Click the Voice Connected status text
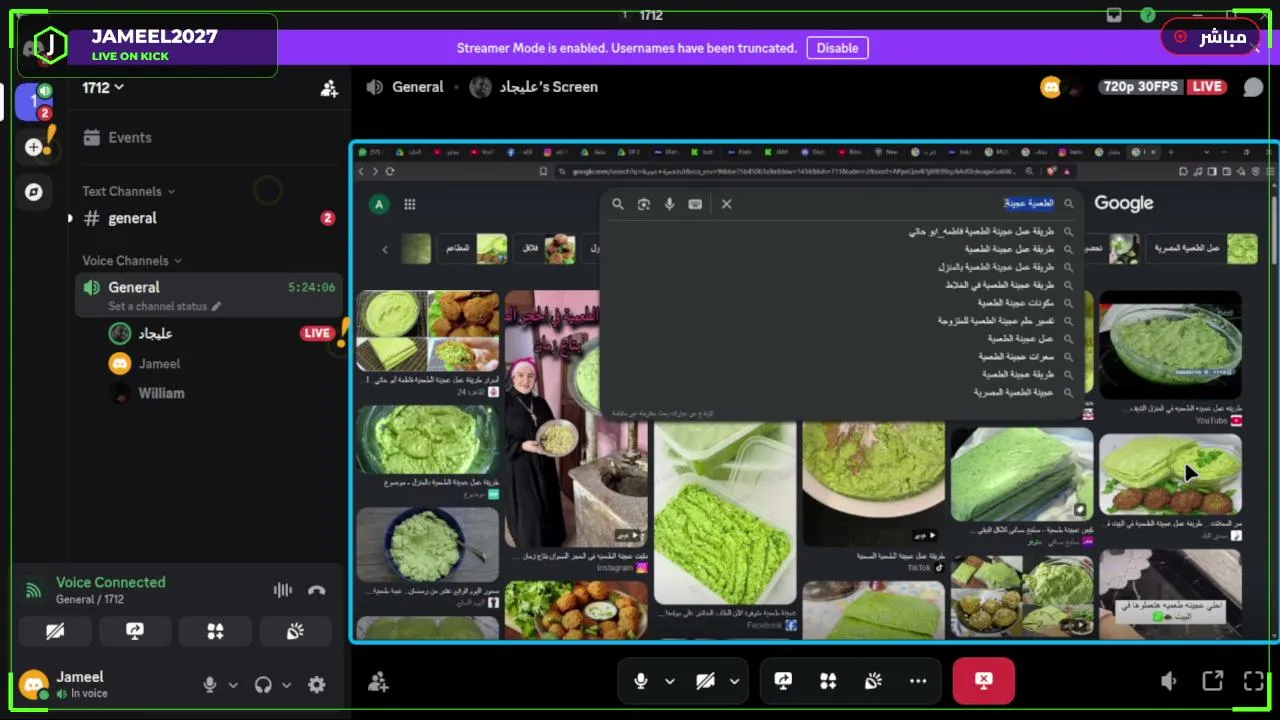Image resolution: width=1280 pixels, height=720 pixels. (111, 582)
